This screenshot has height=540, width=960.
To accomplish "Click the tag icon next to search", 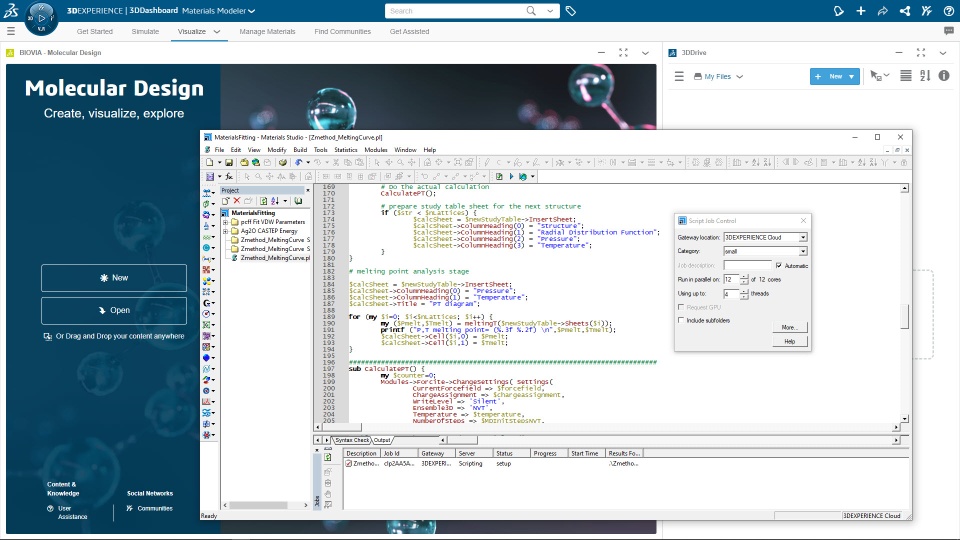I will pyautogui.click(x=571, y=11).
